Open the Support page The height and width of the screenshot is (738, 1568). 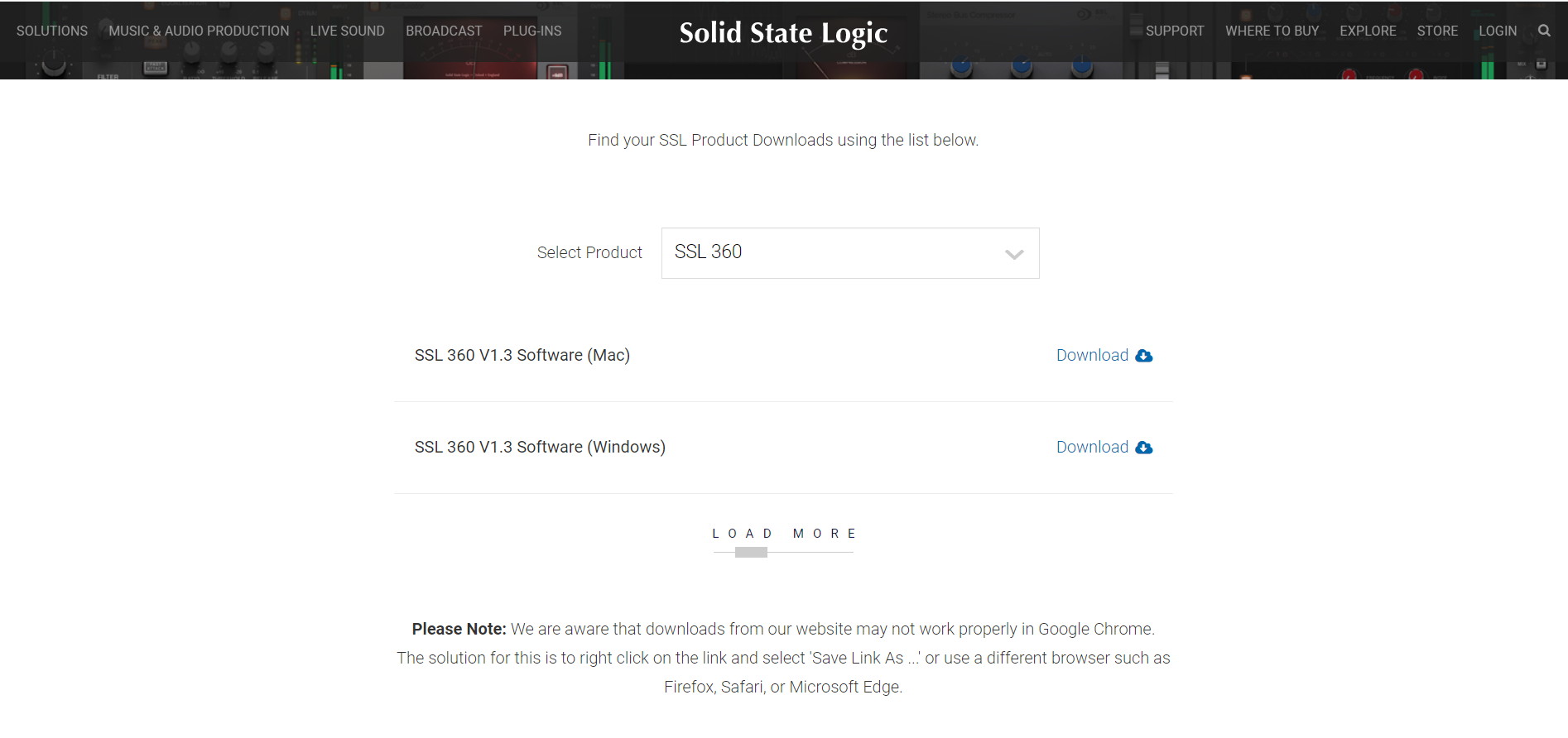click(x=1175, y=31)
